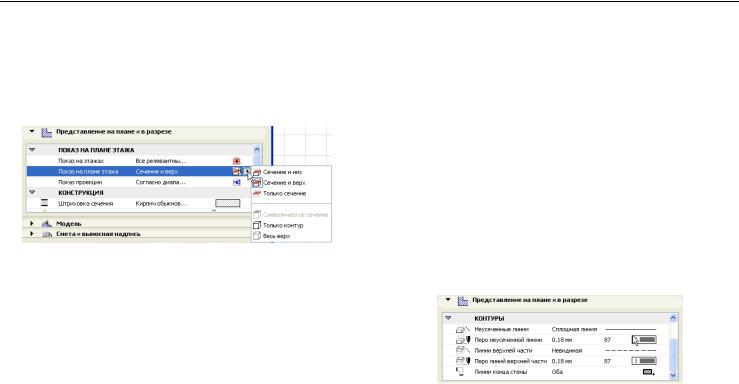
Task: Collapse the КОНСТРУКЦИЯ group
Action: (33, 192)
